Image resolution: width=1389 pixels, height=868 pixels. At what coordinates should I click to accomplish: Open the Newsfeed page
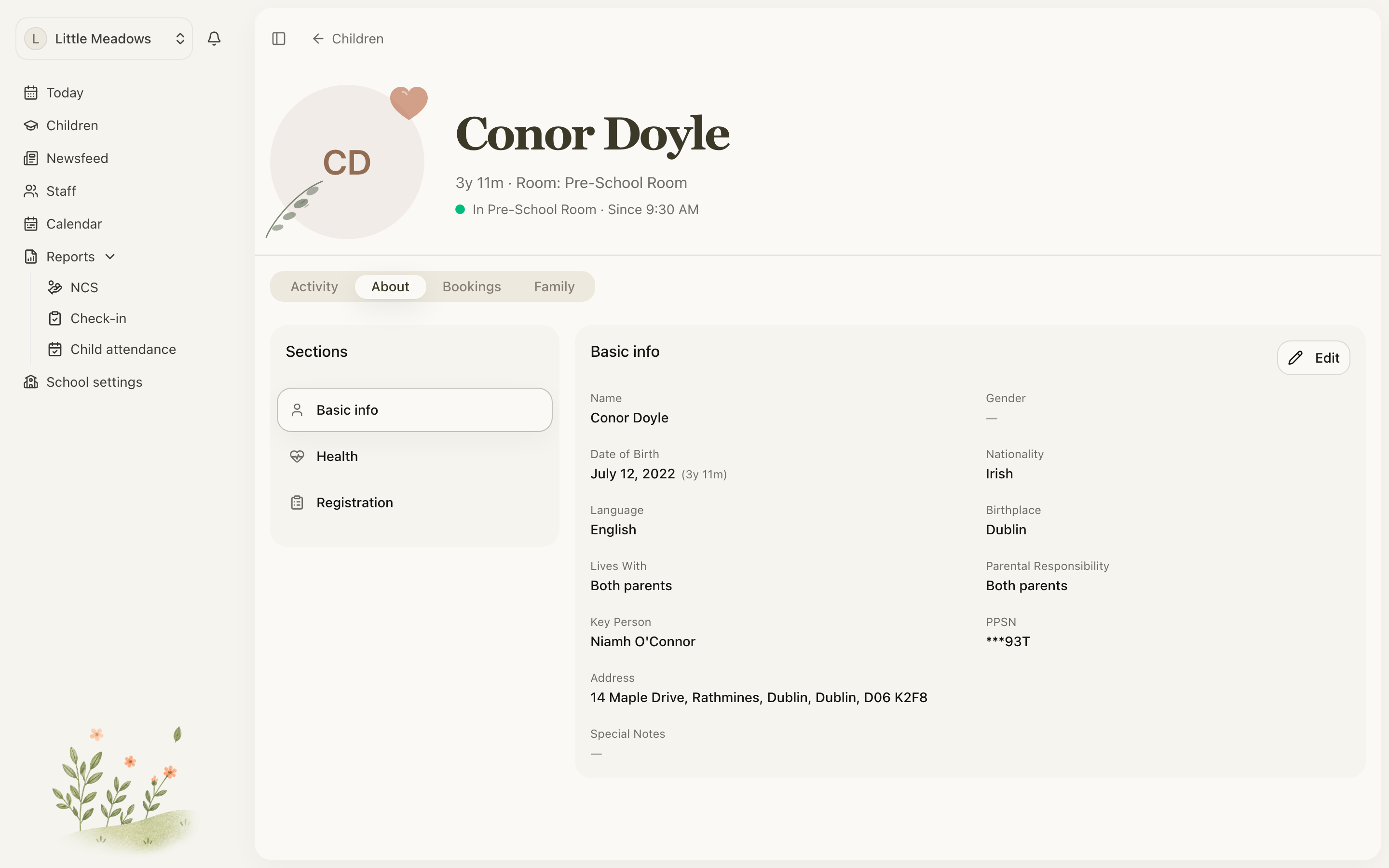point(78,158)
